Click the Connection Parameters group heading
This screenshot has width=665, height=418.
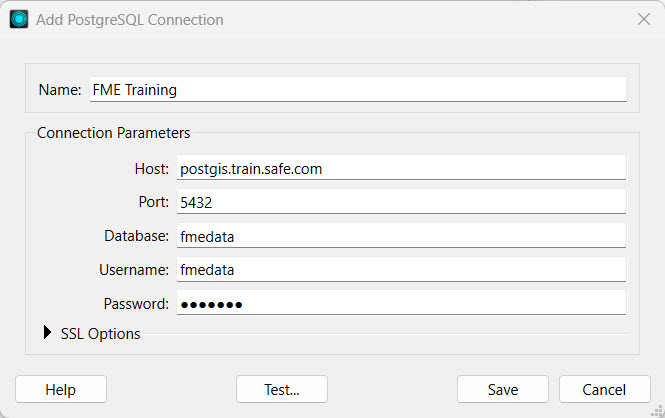pos(114,133)
